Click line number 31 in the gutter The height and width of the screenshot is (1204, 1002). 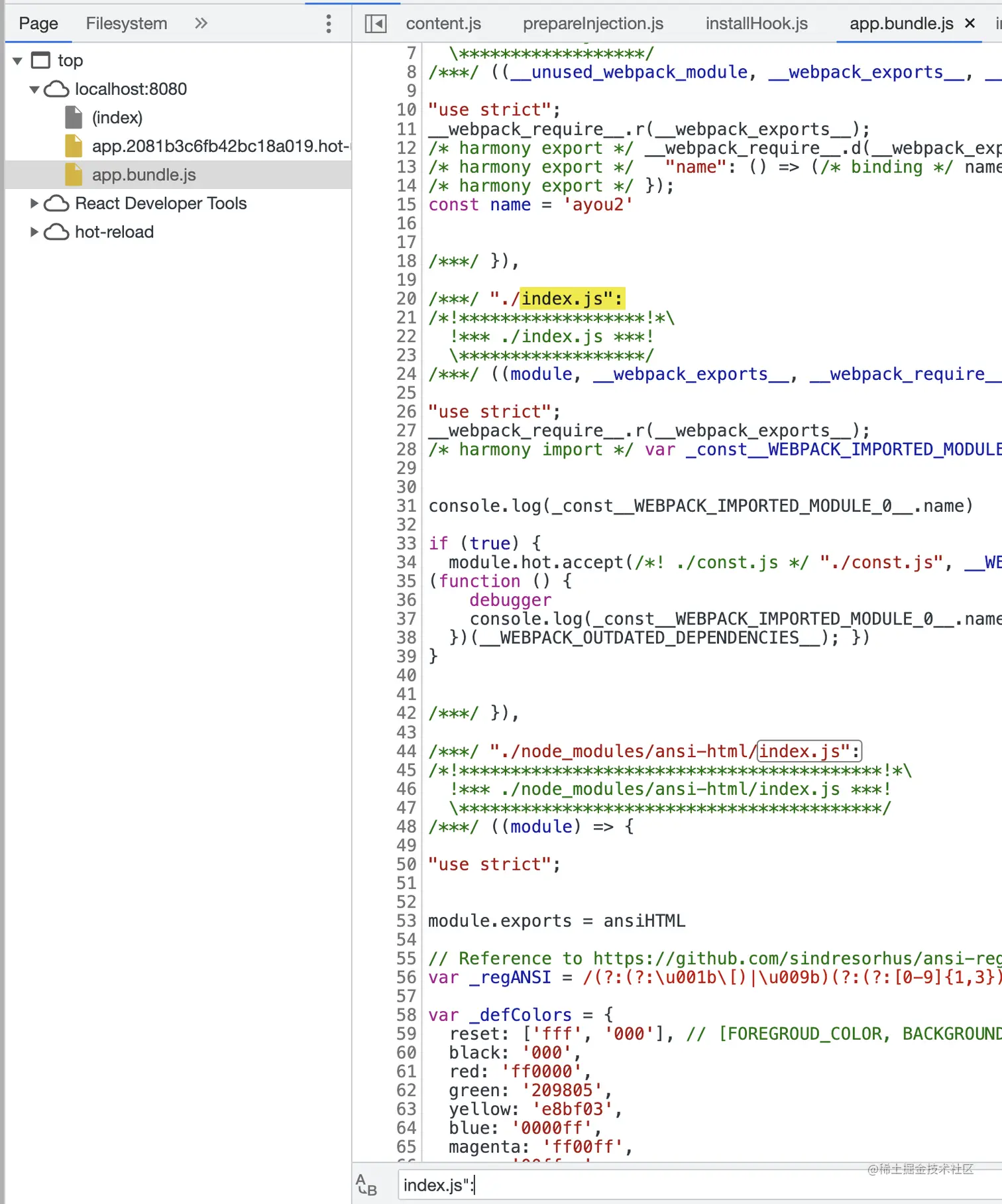pyautogui.click(x=406, y=506)
